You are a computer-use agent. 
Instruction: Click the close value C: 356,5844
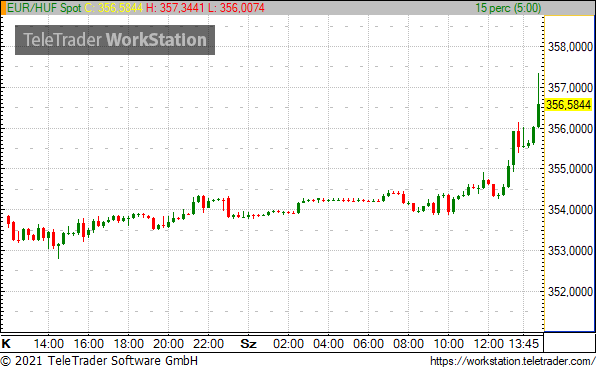(x=114, y=8)
